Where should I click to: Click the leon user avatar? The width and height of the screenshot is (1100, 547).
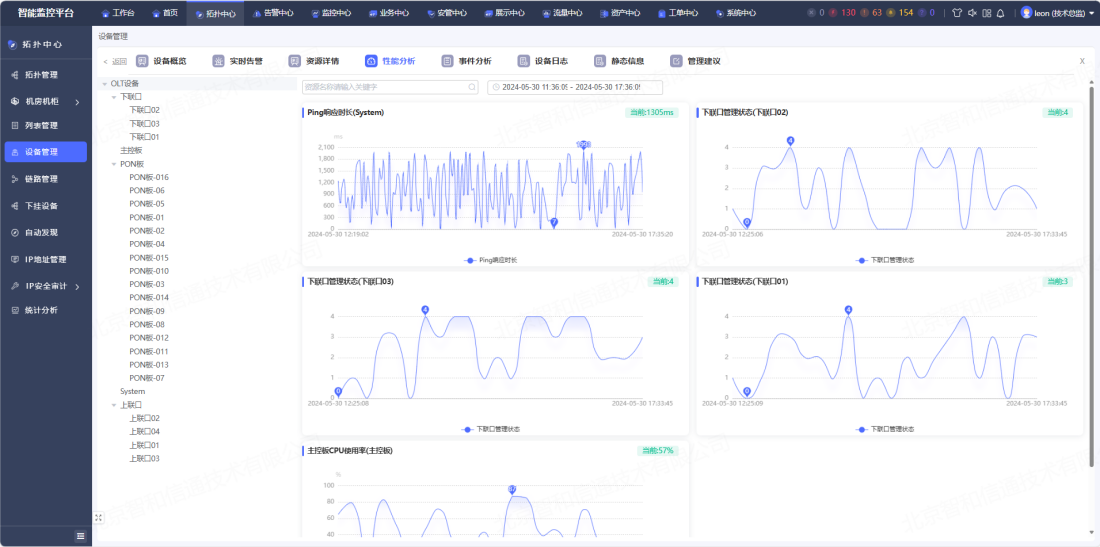1026,13
